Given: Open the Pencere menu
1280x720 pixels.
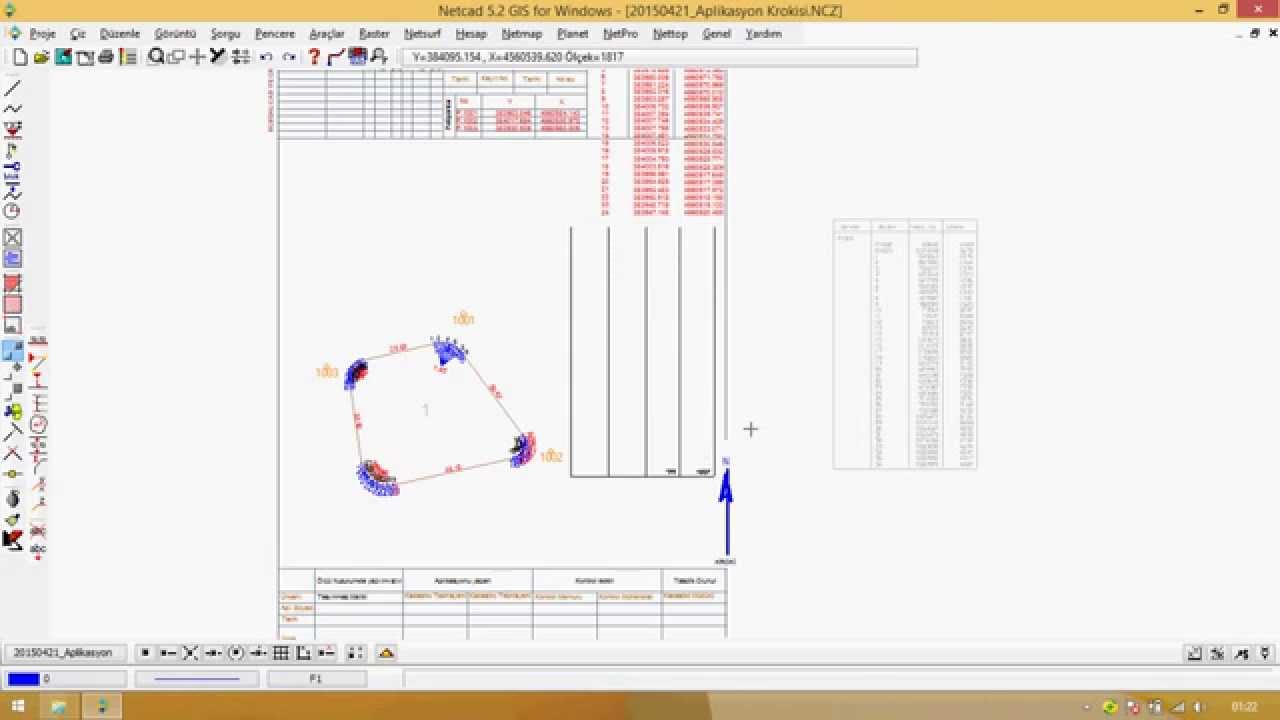Looking at the screenshot, I should tap(275, 34).
